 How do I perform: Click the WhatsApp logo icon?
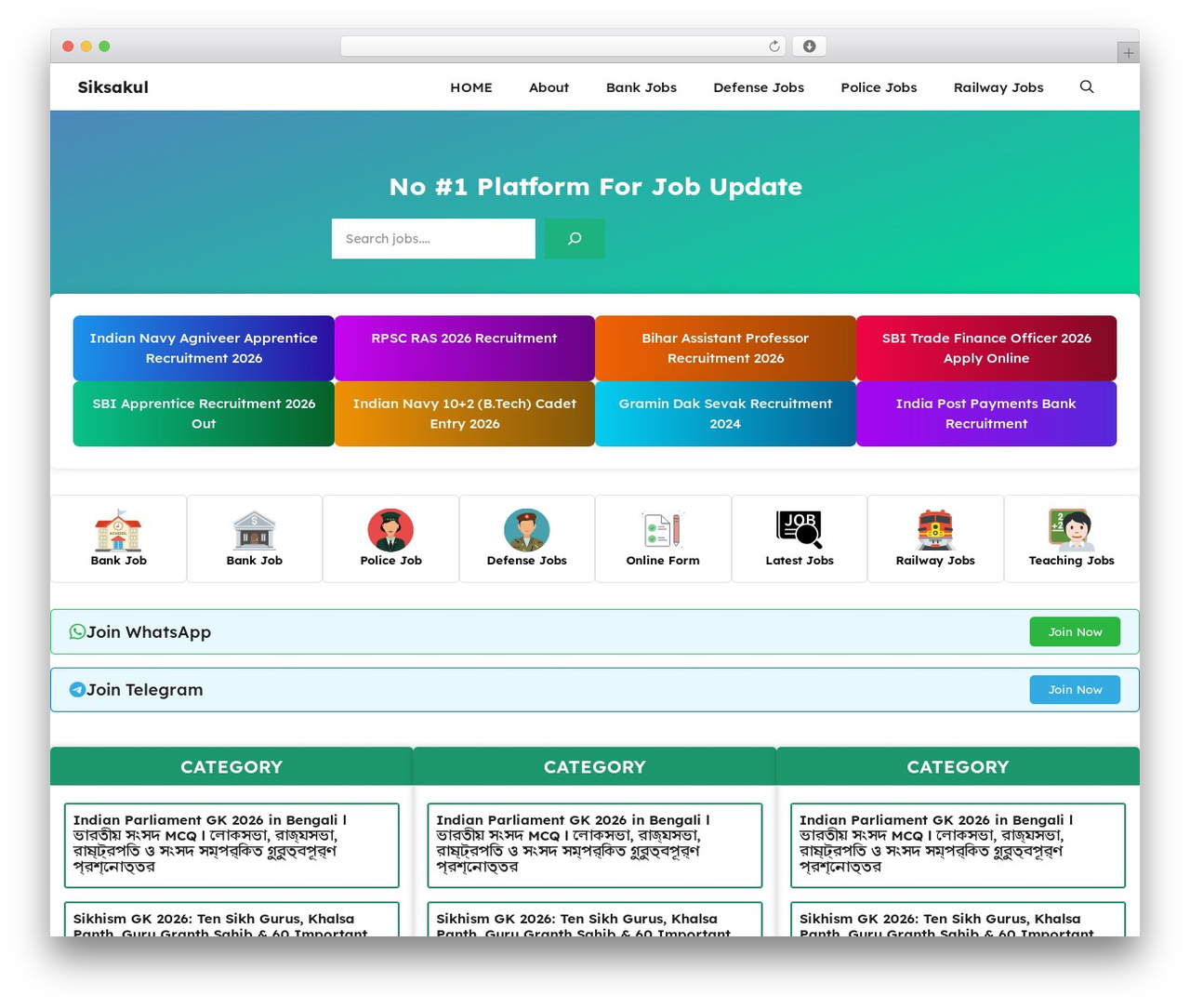click(77, 631)
